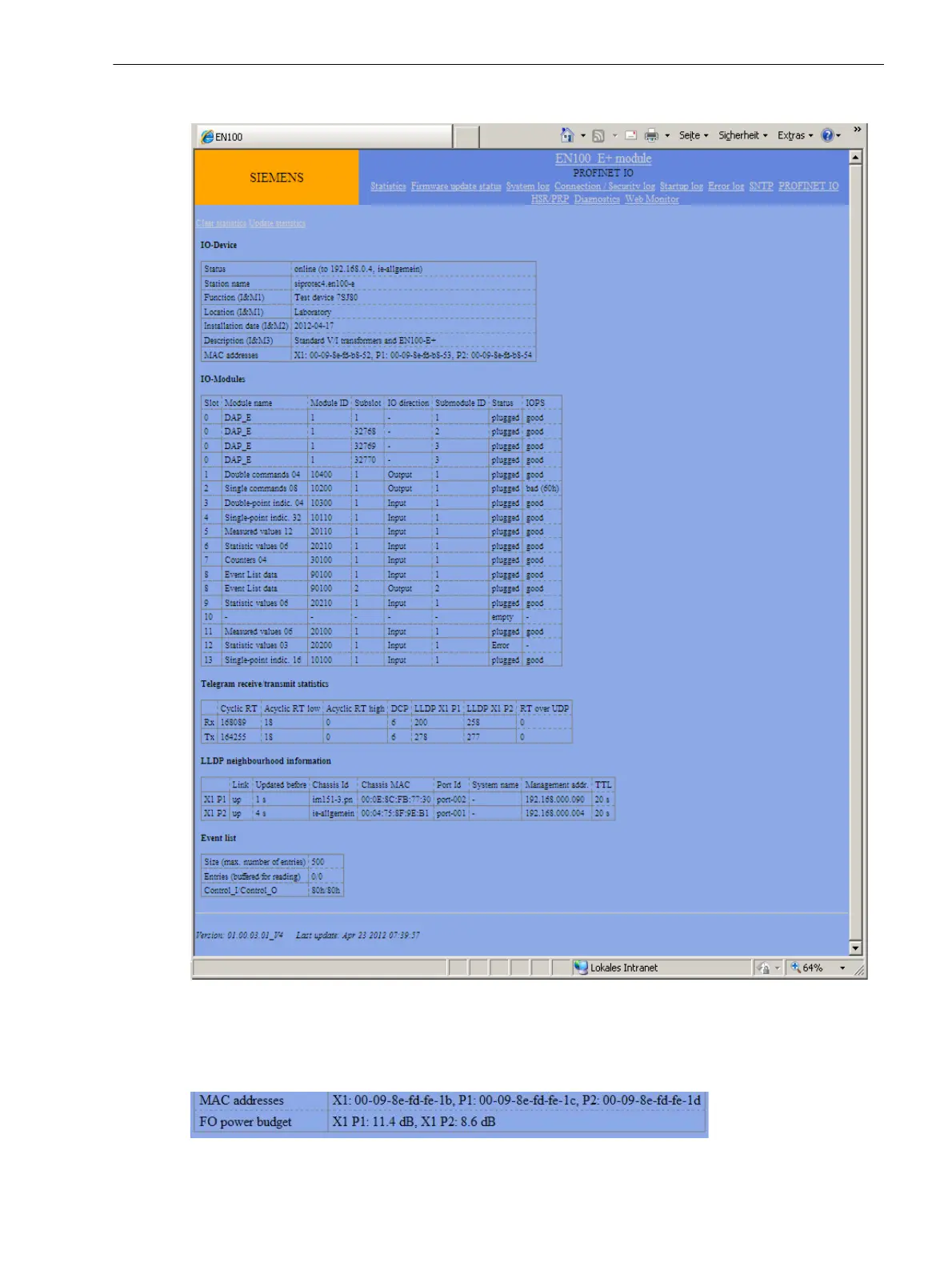Click the Version 01.00.03.01_V4 footer text
Image resolution: width=952 pixels, height=1271 pixels.
point(239,935)
